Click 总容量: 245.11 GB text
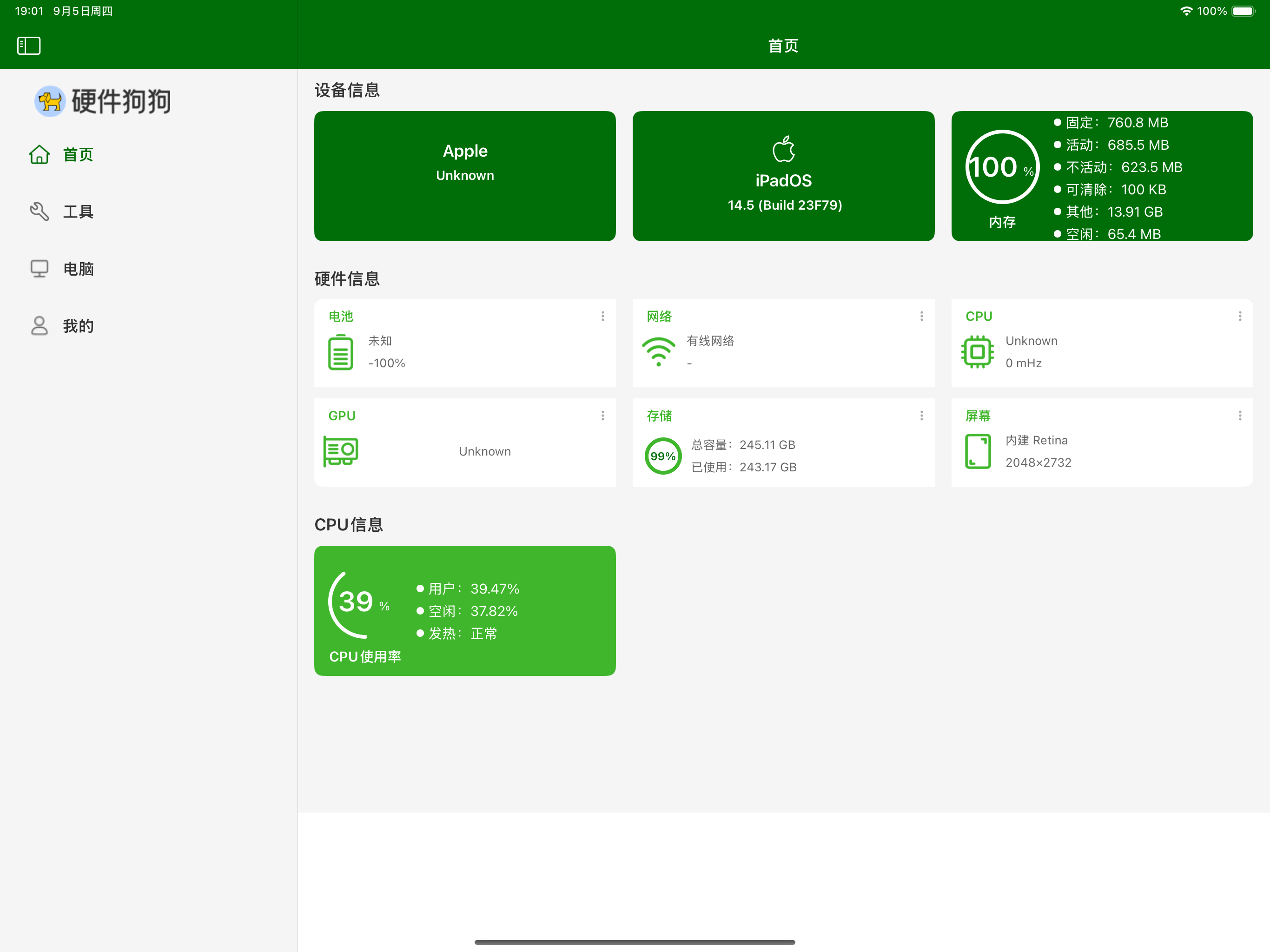This screenshot has height=952, width=1270. pos(743,445)
